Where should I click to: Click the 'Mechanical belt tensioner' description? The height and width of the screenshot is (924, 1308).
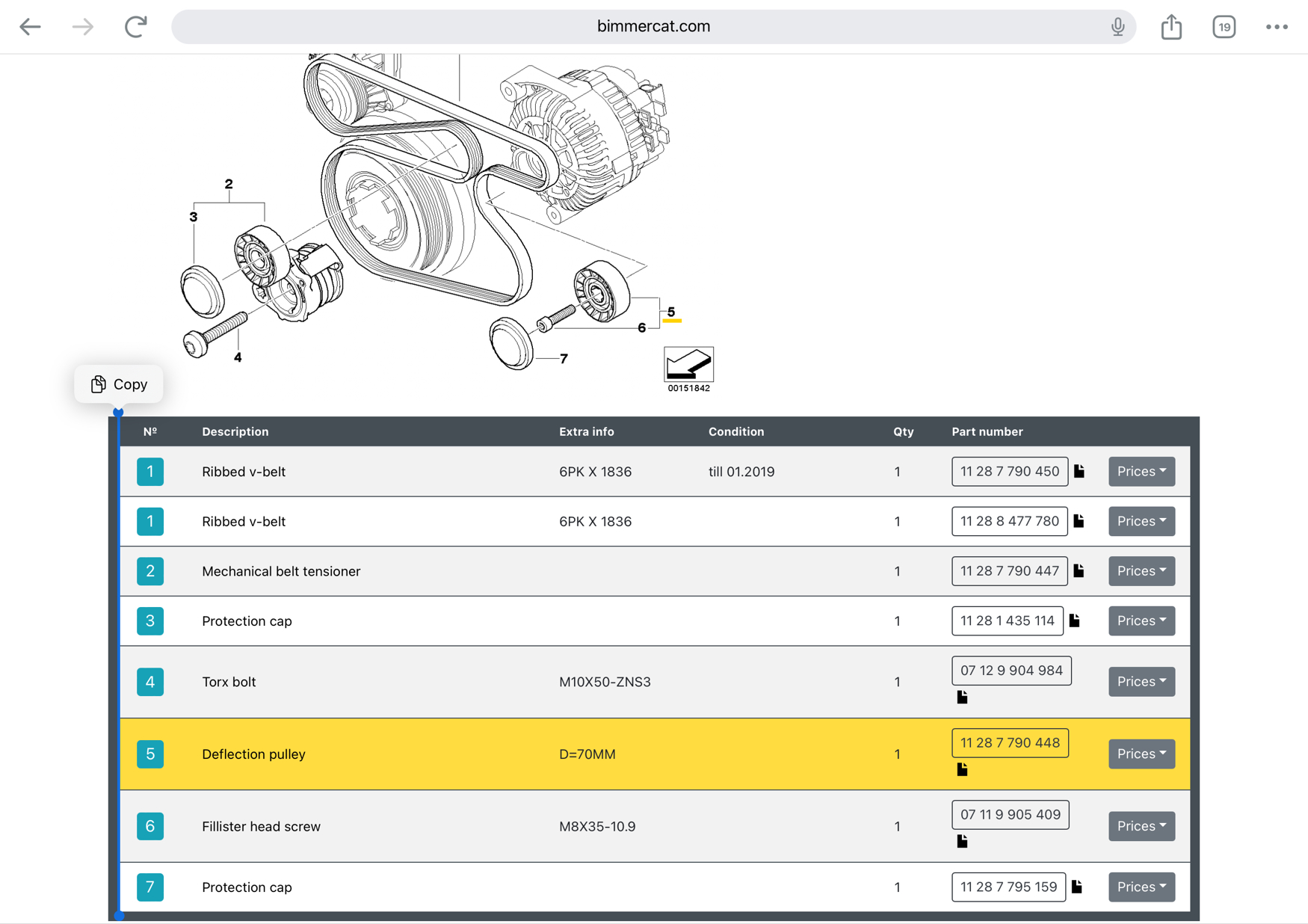click(x=281, y=571)
